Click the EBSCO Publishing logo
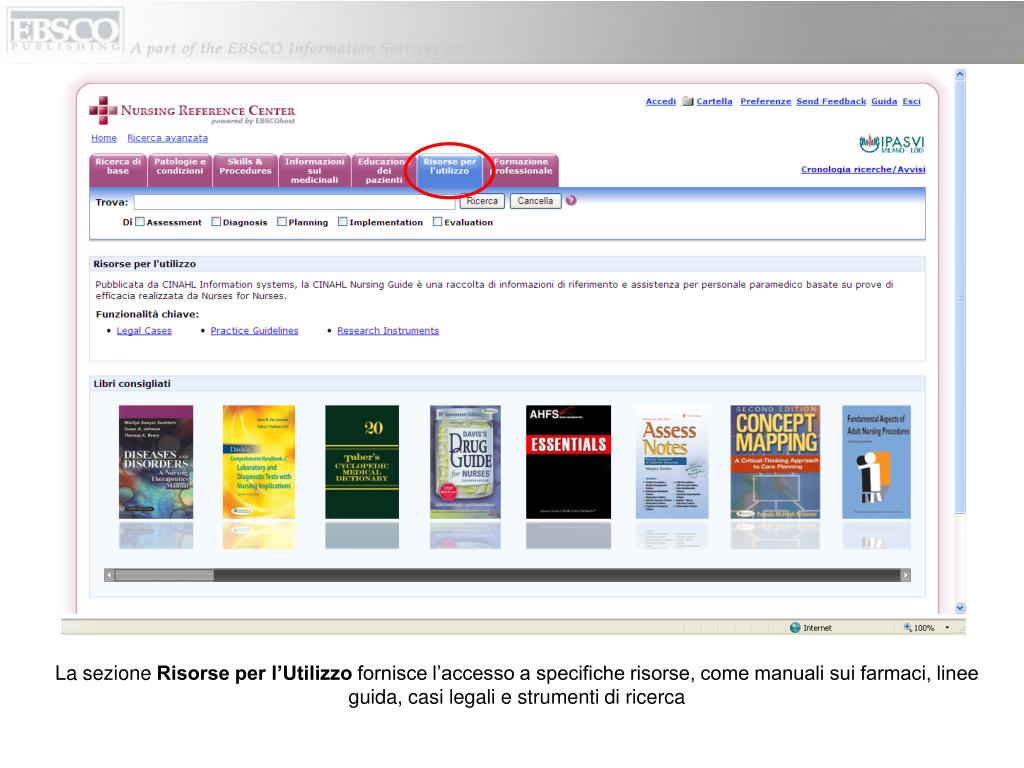The height and width of the screenshot is (768, 1024). (x=64, y=31)
